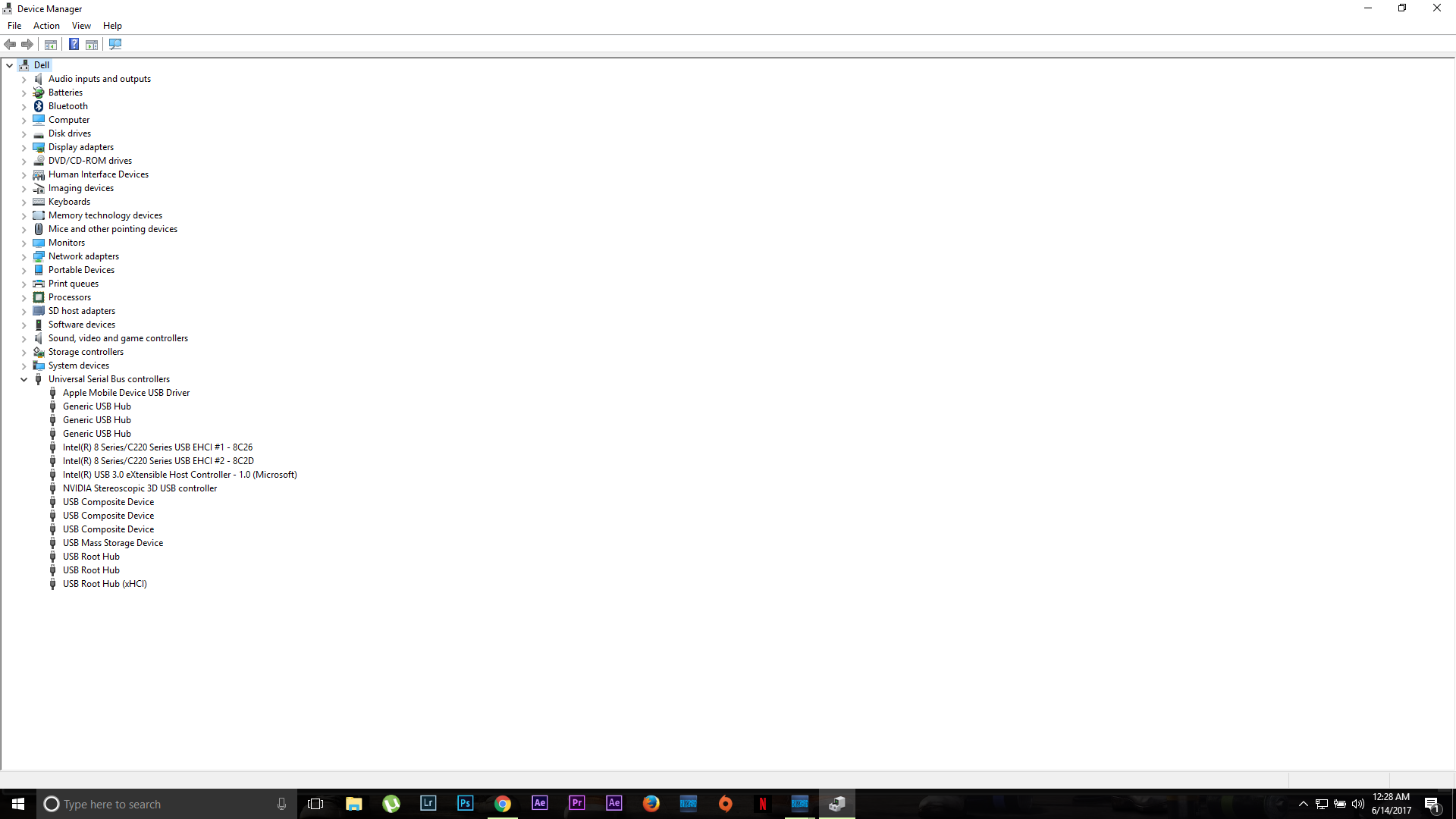Click the Back arrow toolbar icon
The image size is (1456, 819).
tap(10, 45)
